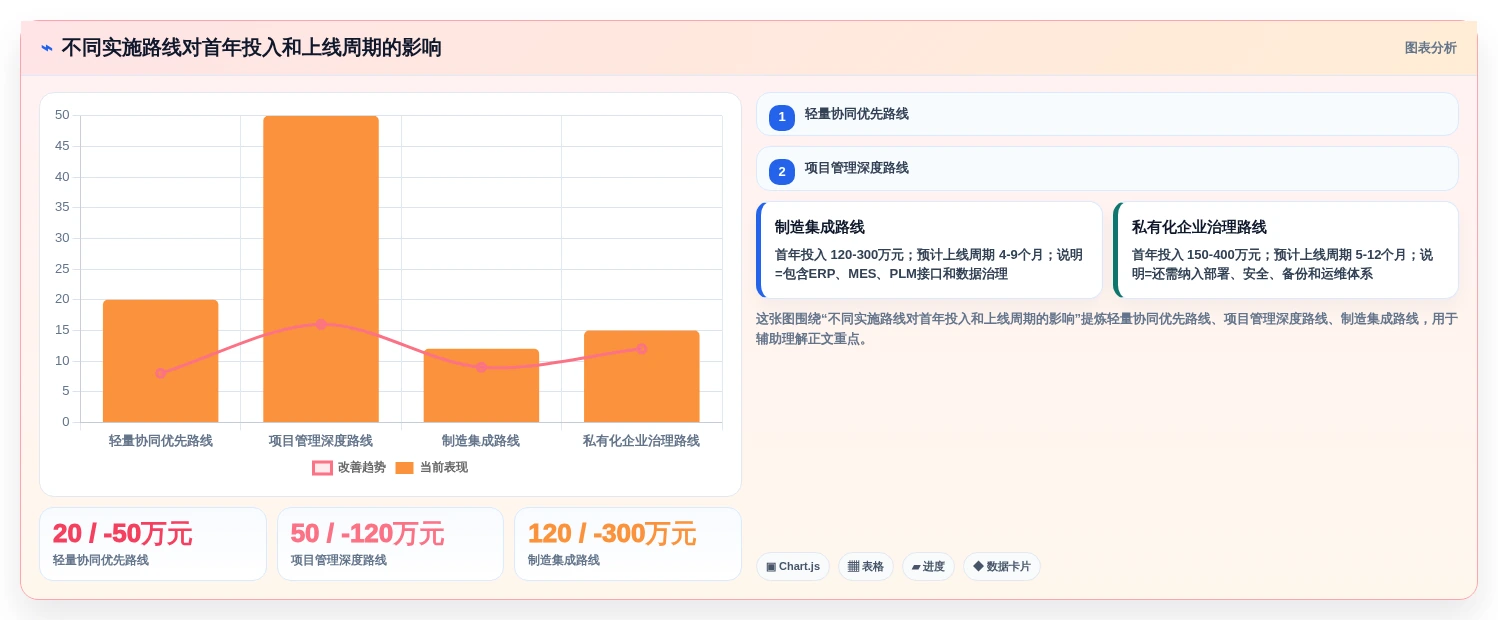The height and width of the screenshot is (620, 1498).
Task: Open the 制造集成路线 detail card
Action: (929, 250)
